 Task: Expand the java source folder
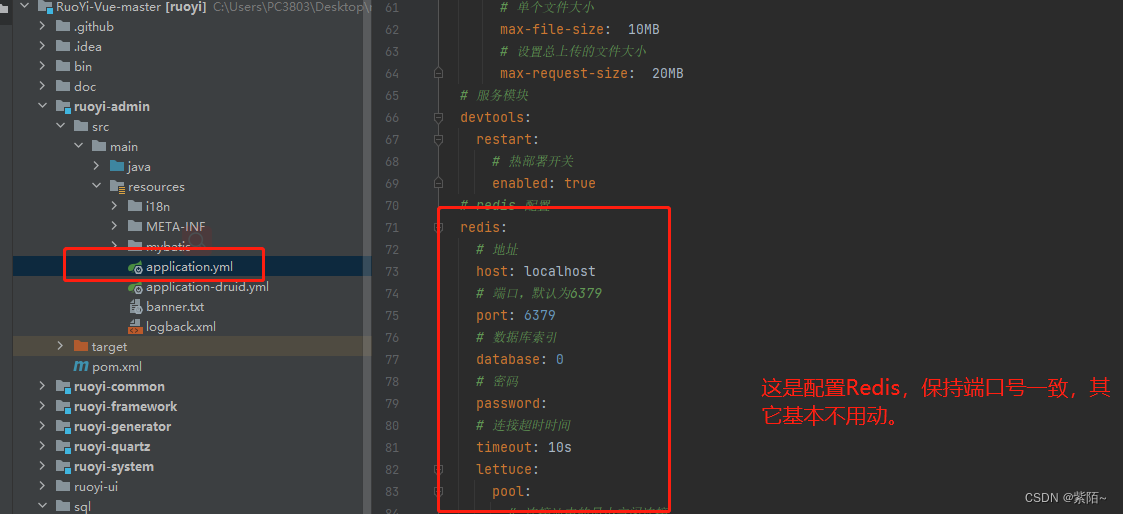pos(97,167)
